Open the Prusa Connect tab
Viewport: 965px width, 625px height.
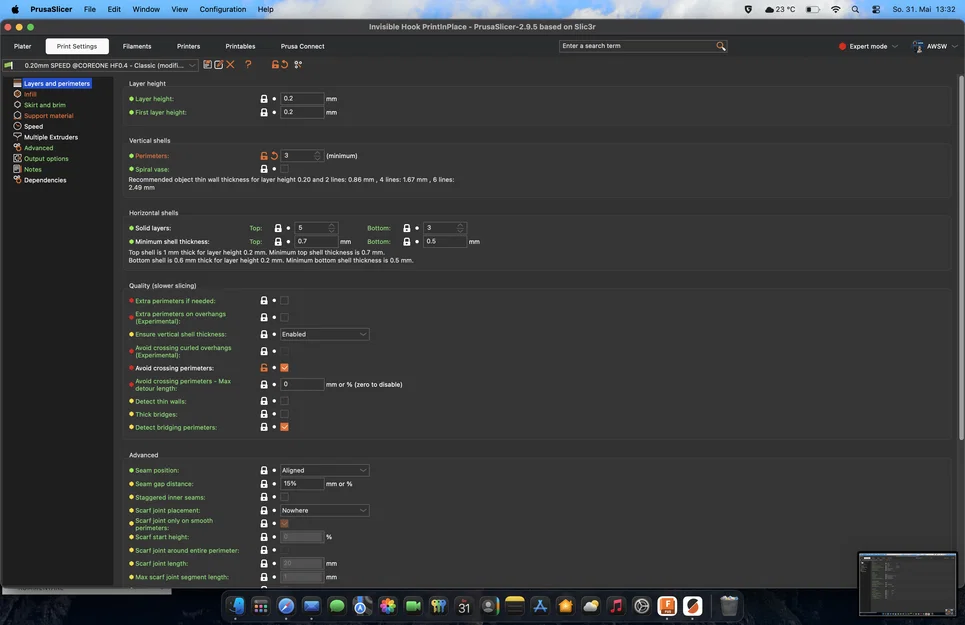coord(302,46)
